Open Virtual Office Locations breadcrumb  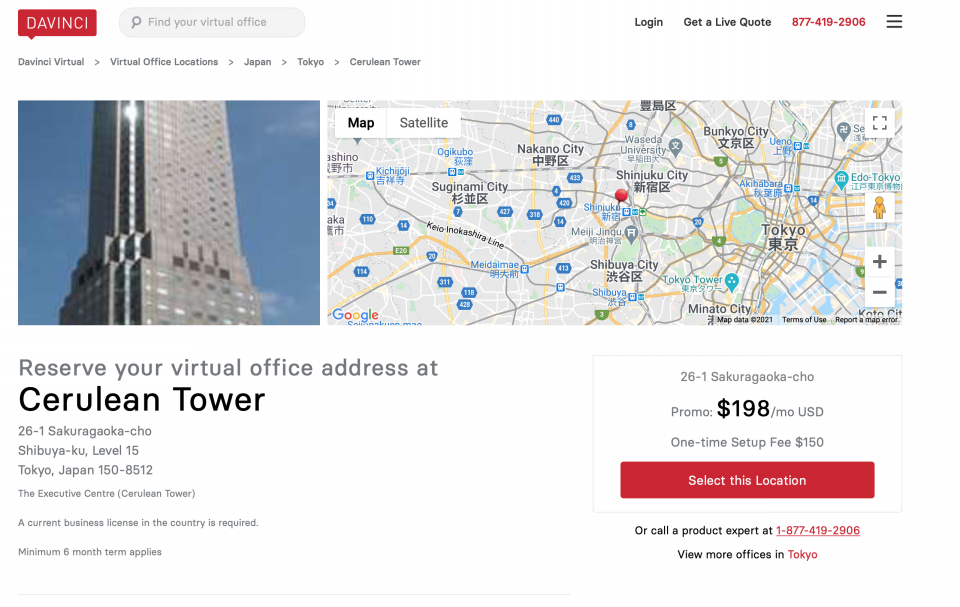164,62
